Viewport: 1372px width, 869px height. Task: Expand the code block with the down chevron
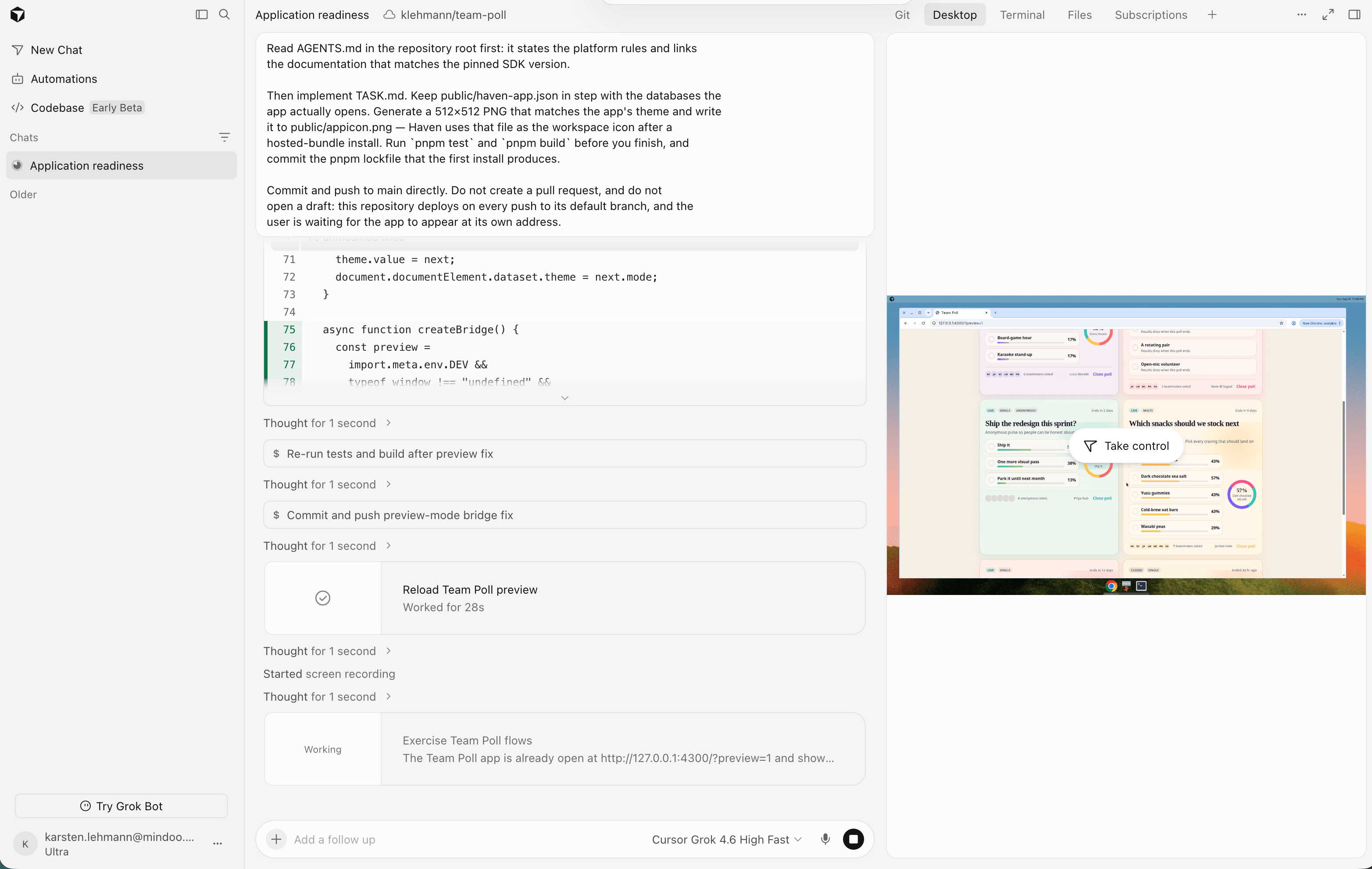[x=565, y=398]
